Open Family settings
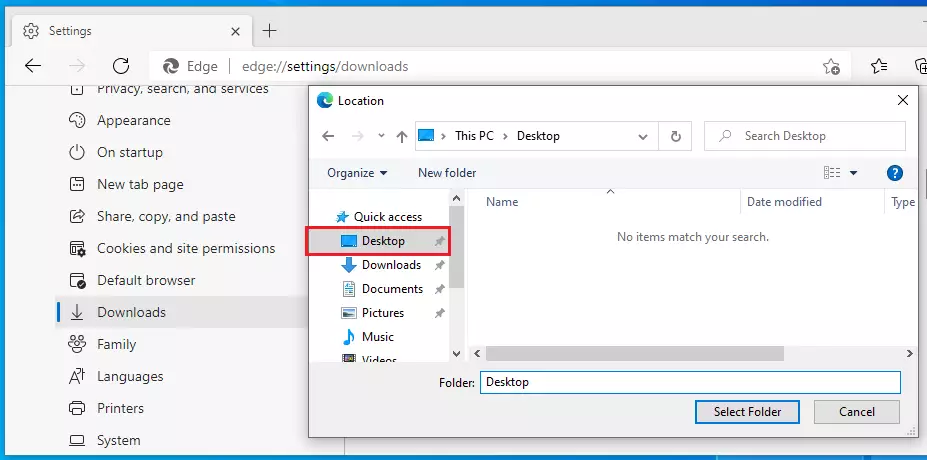Image resolution: width=927 pixels, height=460 pixels. point(116,344)
